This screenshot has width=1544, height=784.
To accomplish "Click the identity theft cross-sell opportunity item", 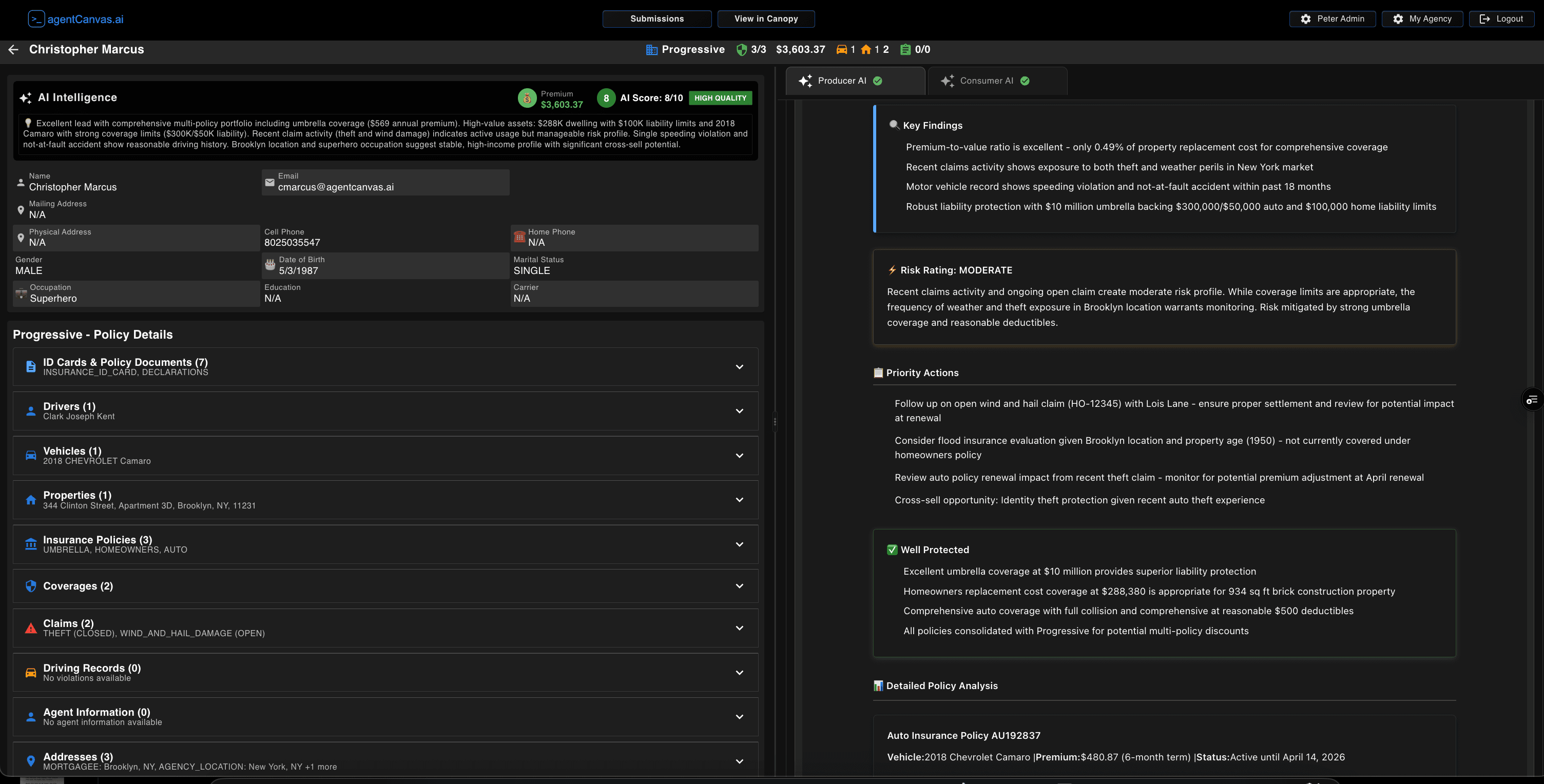I will point(1079,500).
